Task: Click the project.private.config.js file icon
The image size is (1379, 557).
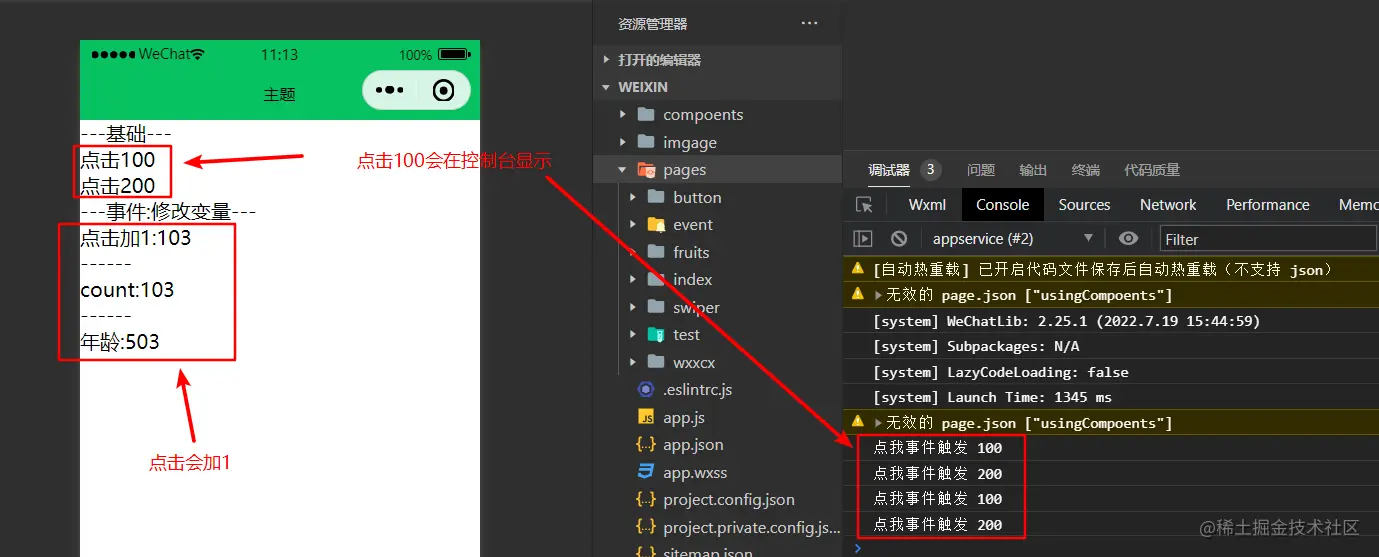Action: tap(646, 527)
